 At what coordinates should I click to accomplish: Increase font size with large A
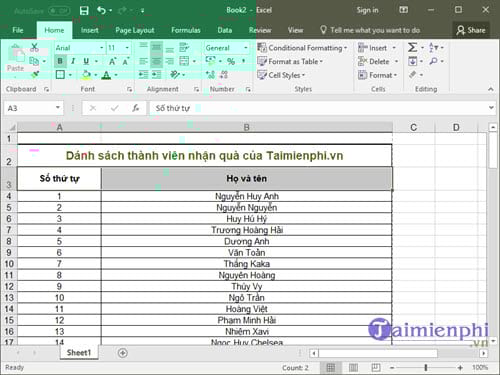point(113,62)
